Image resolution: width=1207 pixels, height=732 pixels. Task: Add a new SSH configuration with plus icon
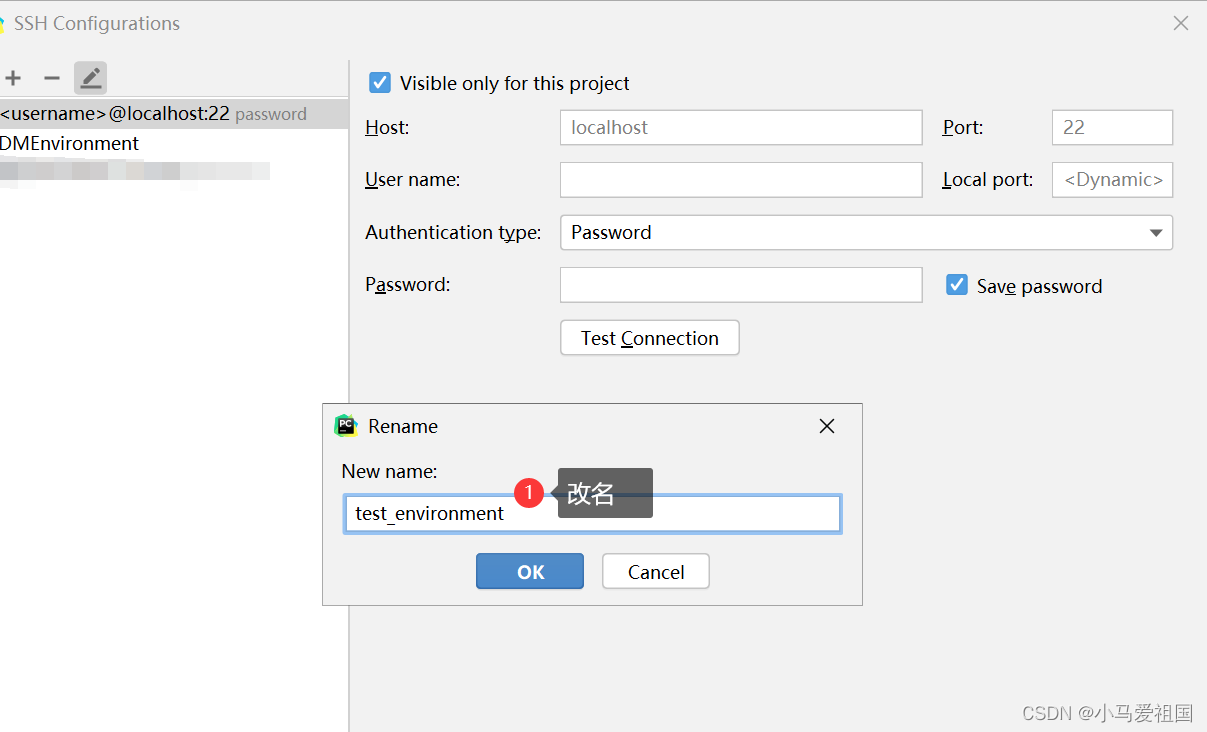pos(13,78)
